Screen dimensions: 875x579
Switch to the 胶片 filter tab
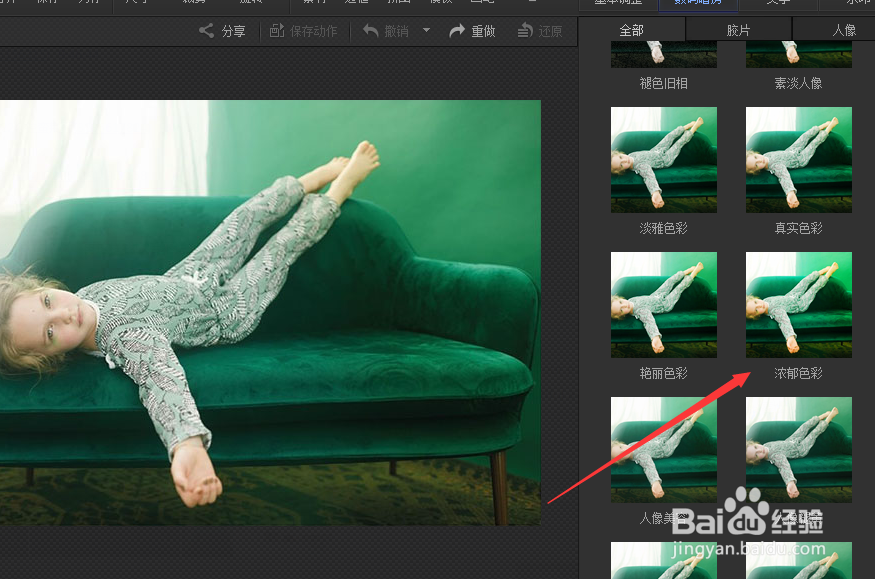click(x=738, y=30)
